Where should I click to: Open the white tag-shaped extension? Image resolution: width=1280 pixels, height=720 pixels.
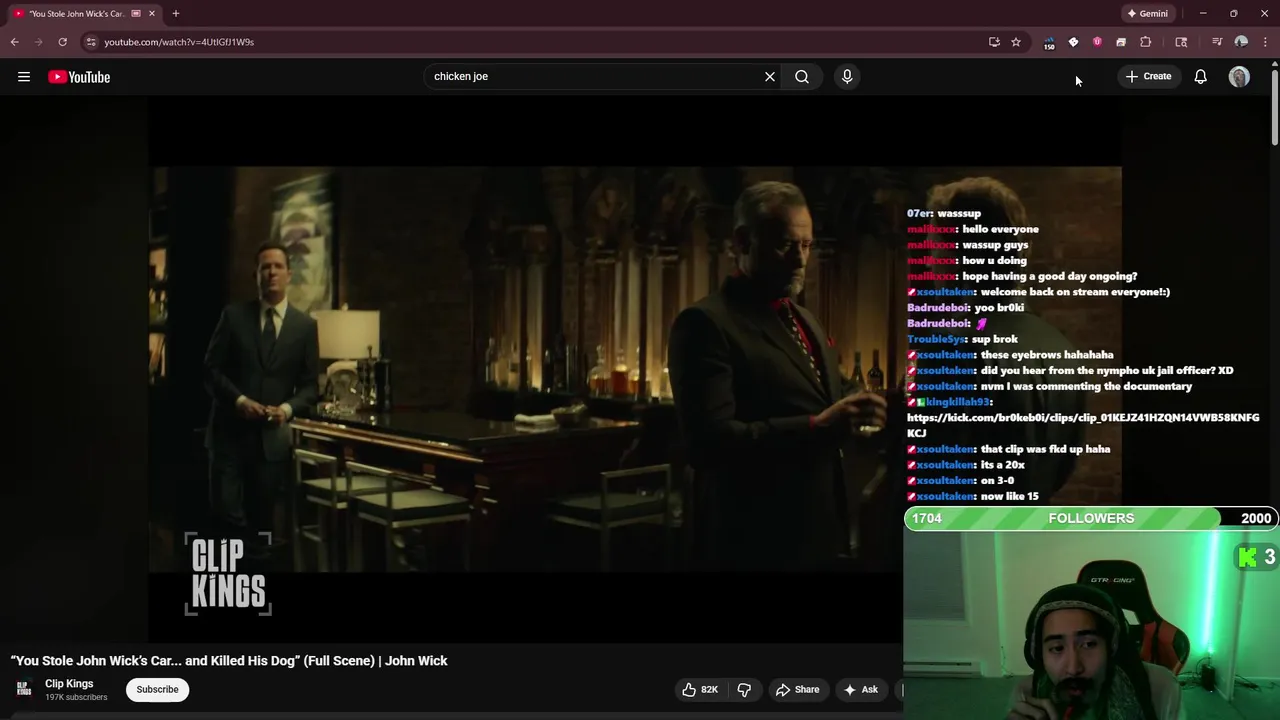[1073, 42]
